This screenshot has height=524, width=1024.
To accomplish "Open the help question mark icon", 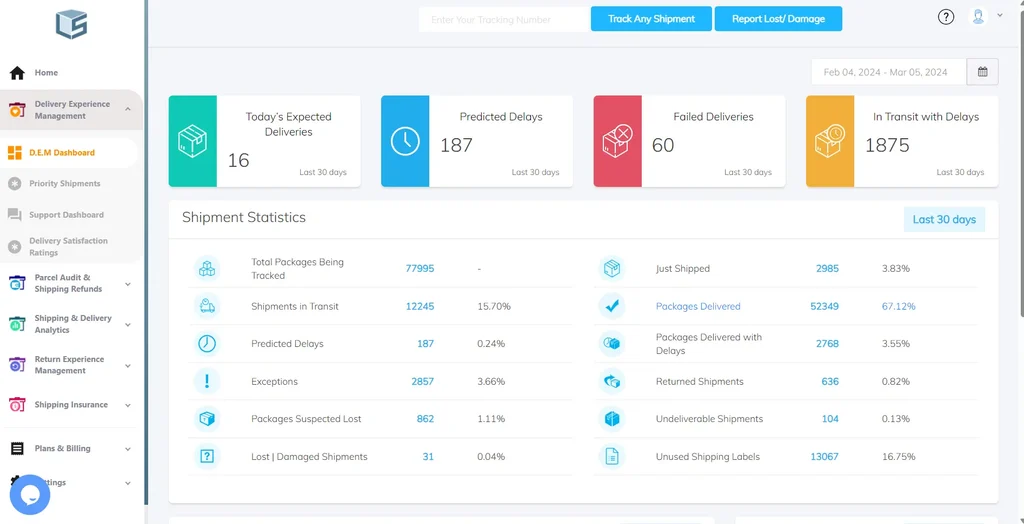I will point(946,18).
